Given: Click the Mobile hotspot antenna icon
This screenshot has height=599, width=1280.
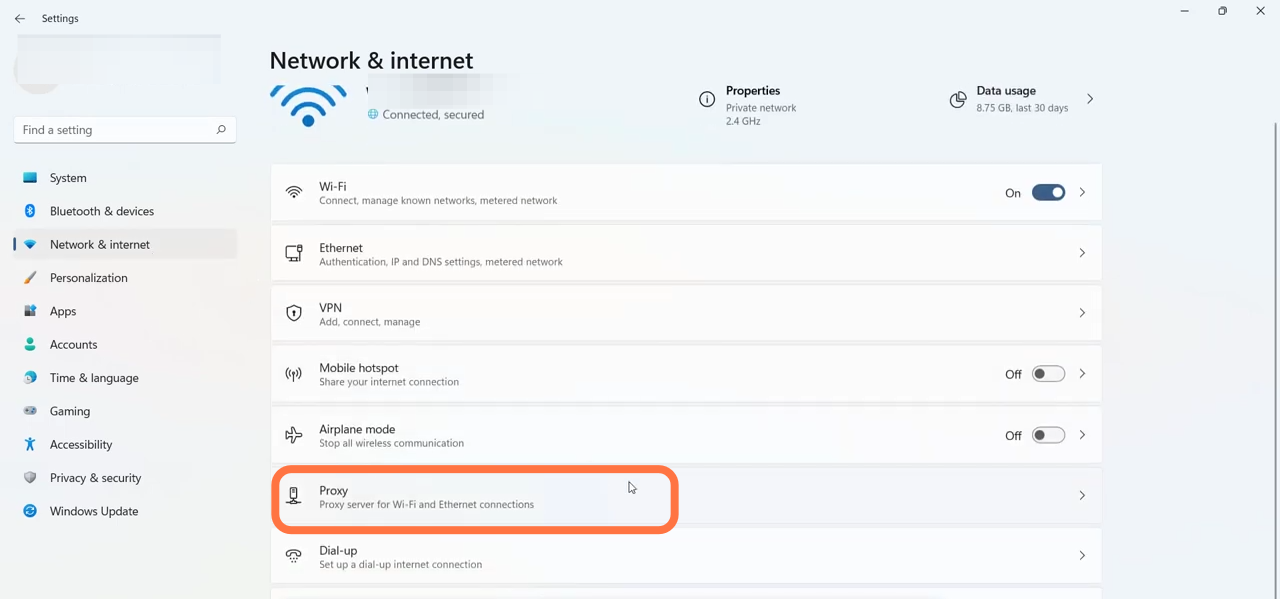Looking at the screenshot, I should point(294,374).
